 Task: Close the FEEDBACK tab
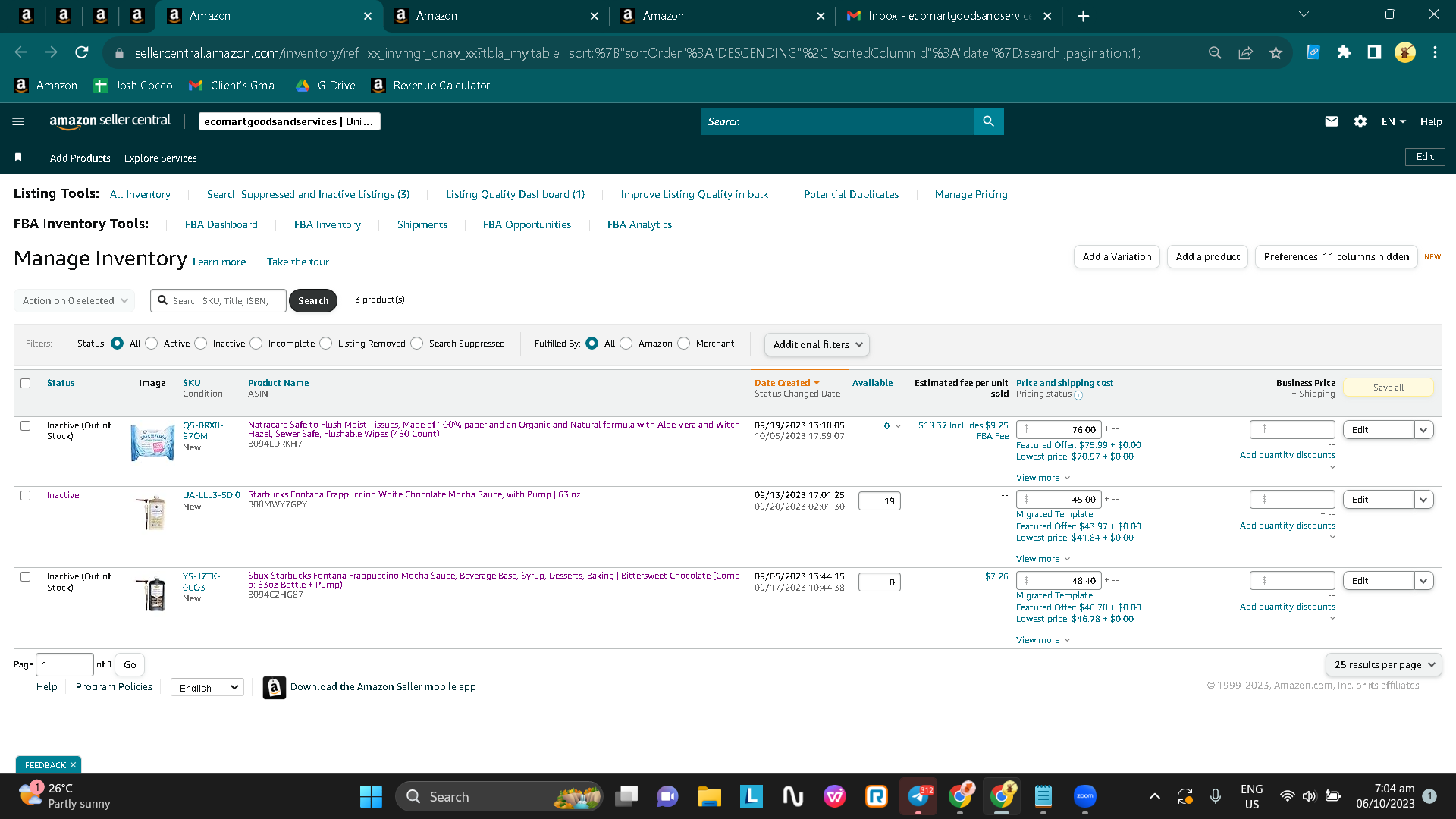coord(73,765)
